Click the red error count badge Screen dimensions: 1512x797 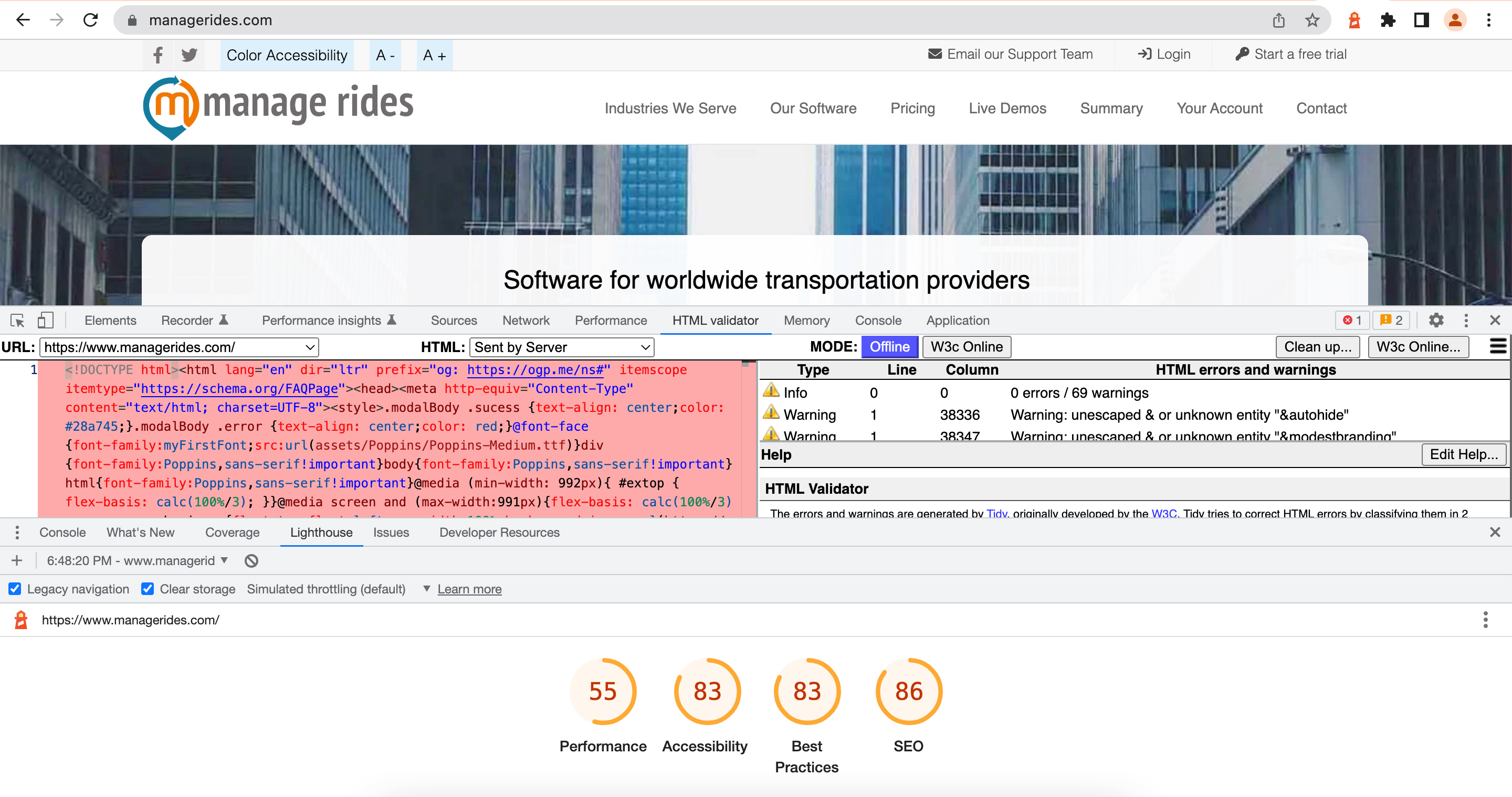[1352, 320]
